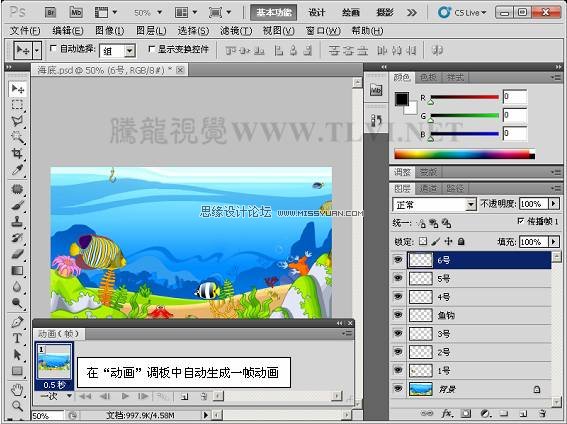Open the 窗口(W) menu
The image size is (567, 424).
tap(323, 31)
